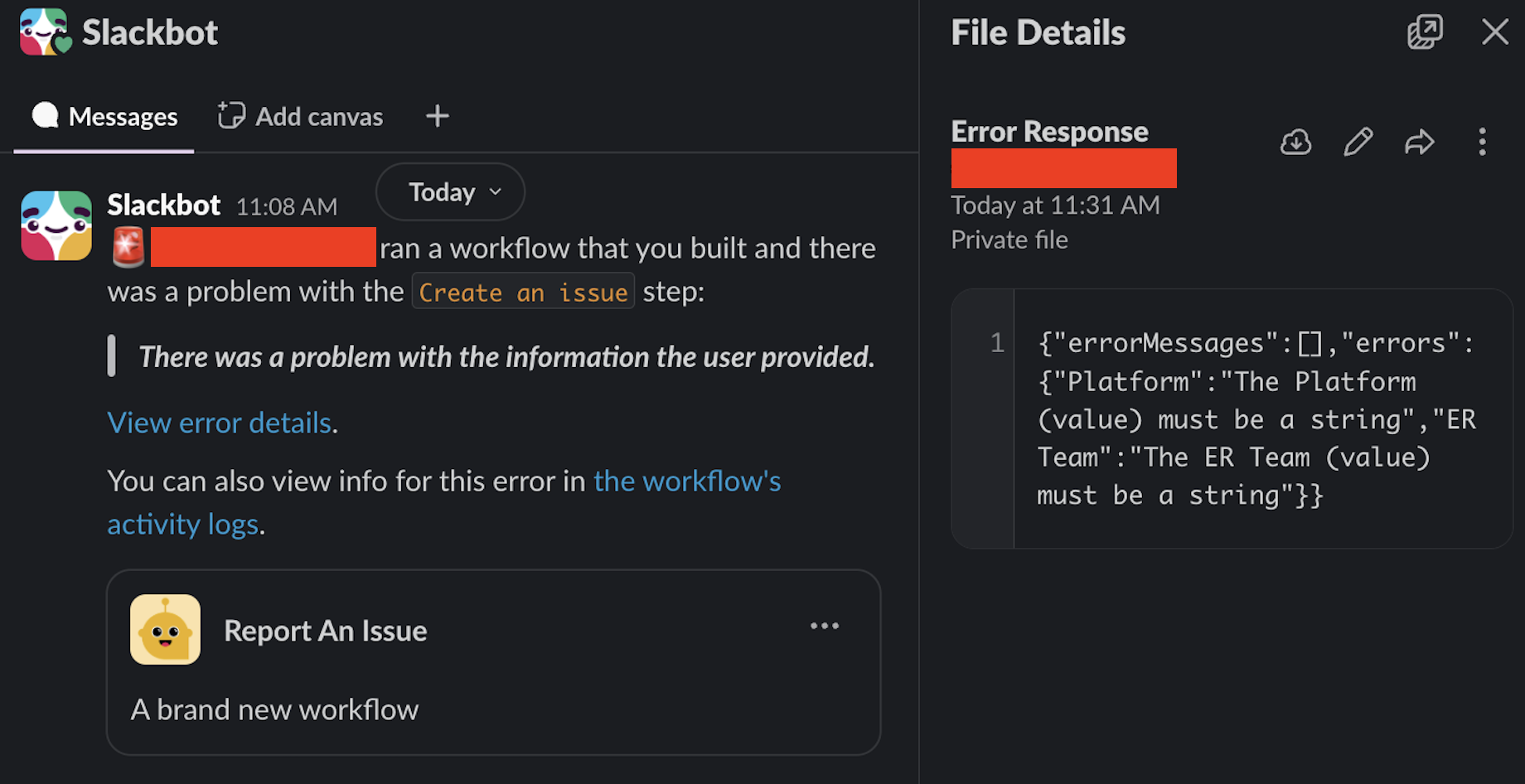1525x784 pixels.
Task: Open the workflow card's ellipsis menu
Action: tap(825, 627)
